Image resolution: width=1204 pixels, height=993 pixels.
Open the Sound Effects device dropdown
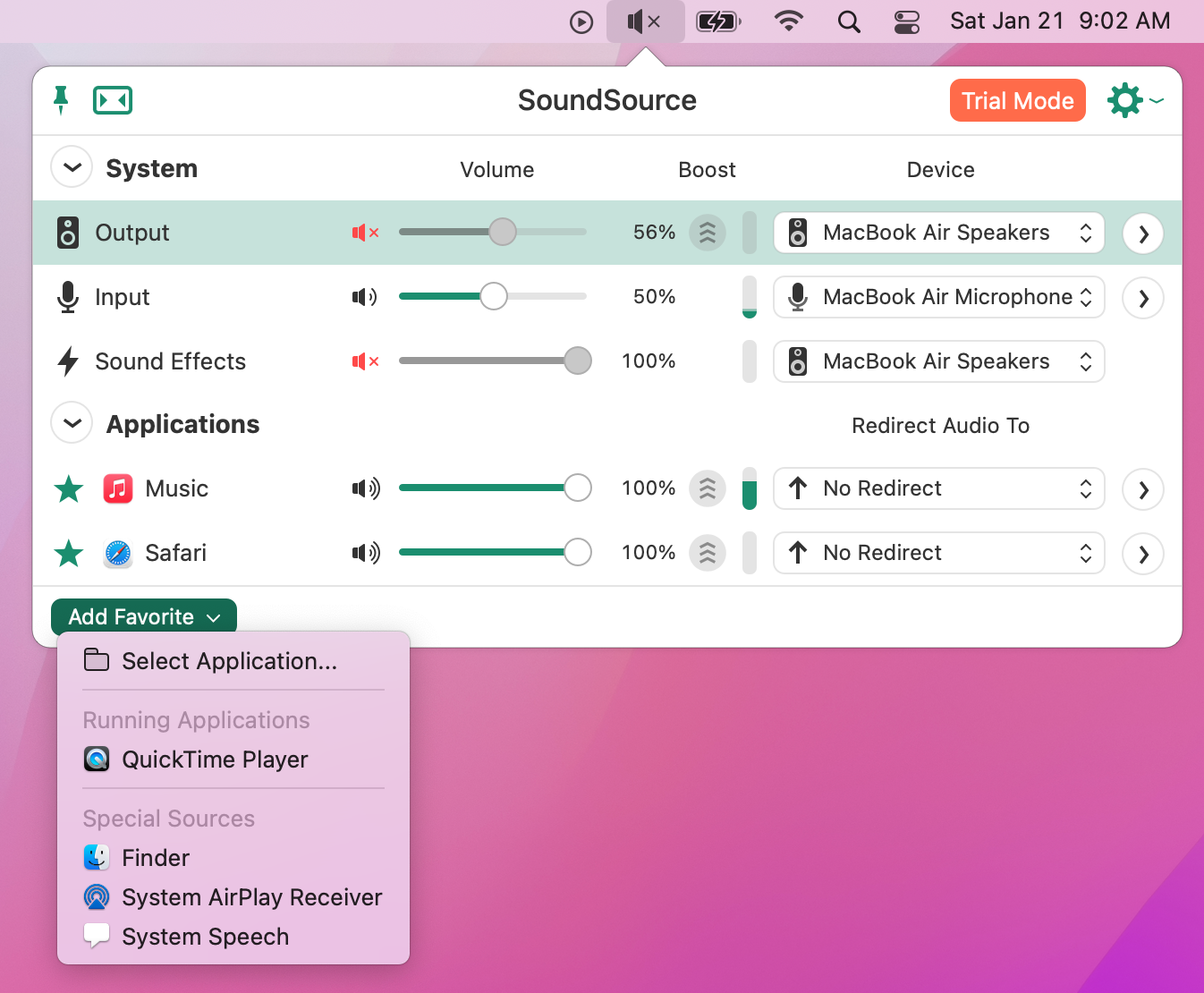pos(939,361)
